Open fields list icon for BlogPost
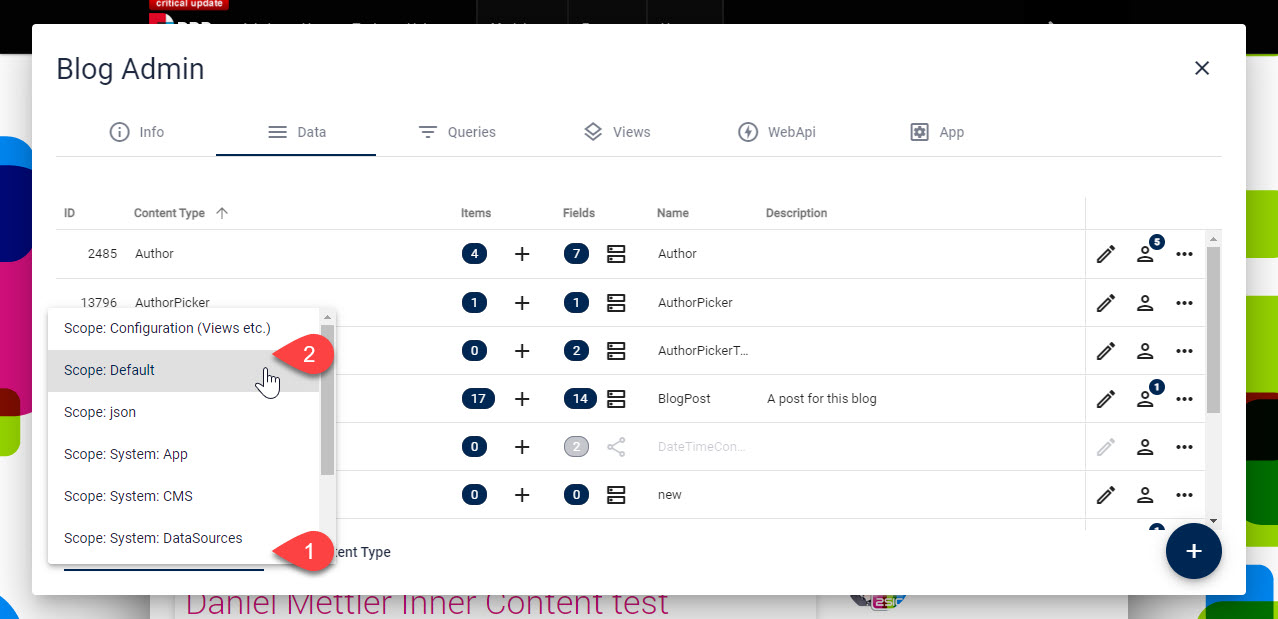The height and width of the screenshot is (619, 1278). pos(616,398)
